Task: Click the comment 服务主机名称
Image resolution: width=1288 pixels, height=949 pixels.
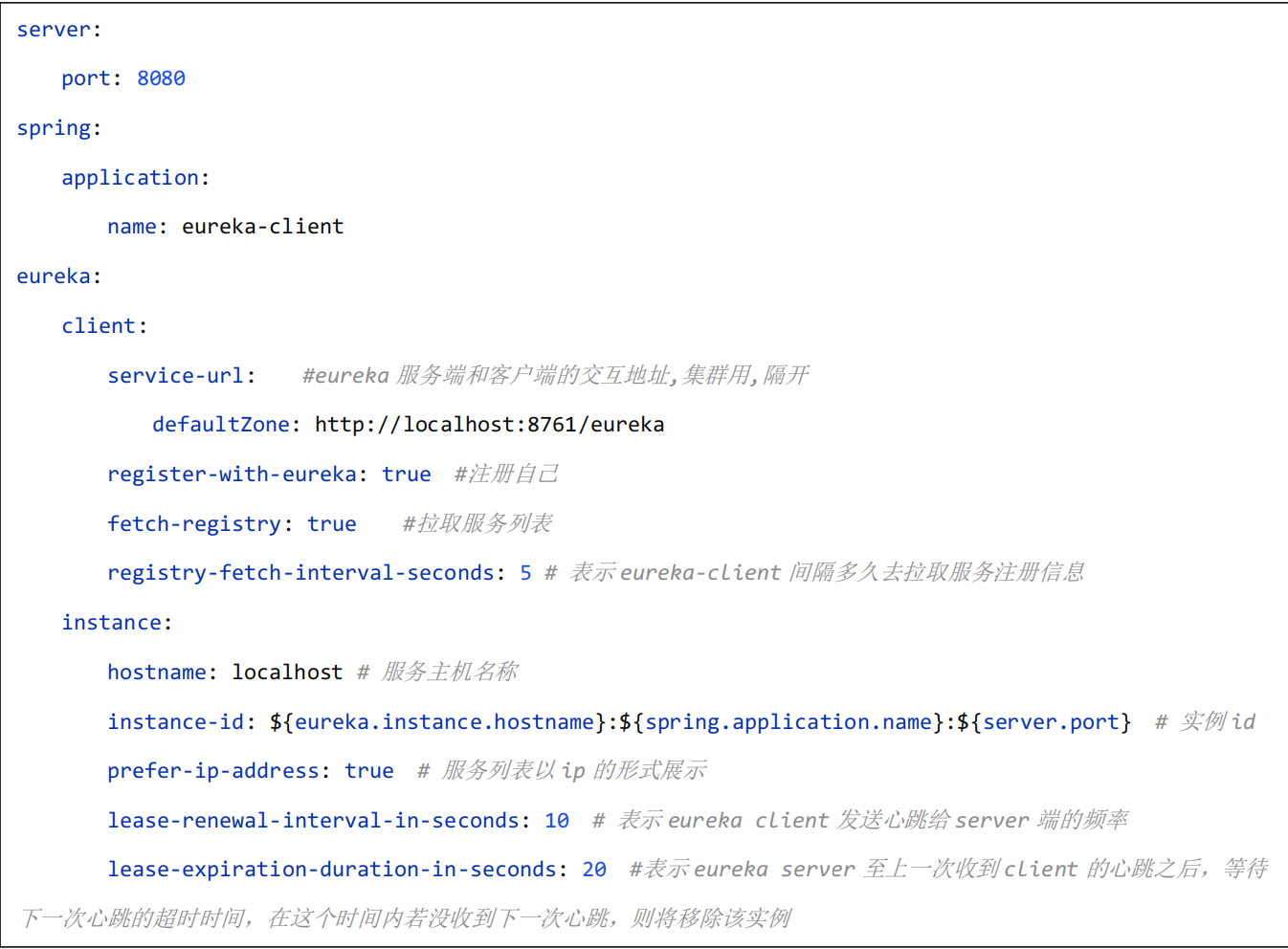Action: pyautogui.click(x=437, y=672)
